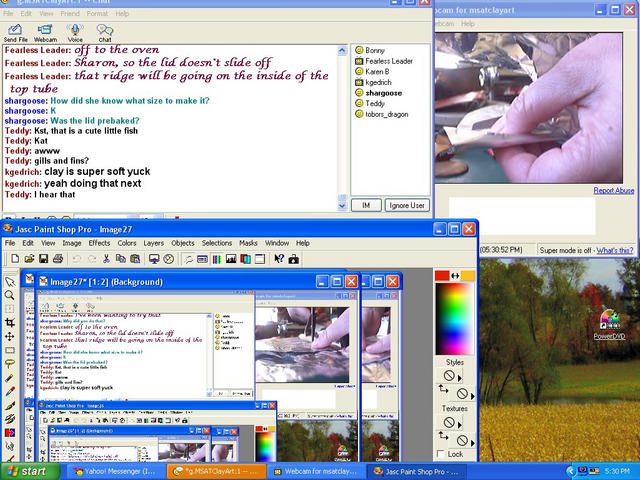Open the Friend menu in chat window
Image resolution: width=640 pixels, height=480 pixels.
point(70,13)
